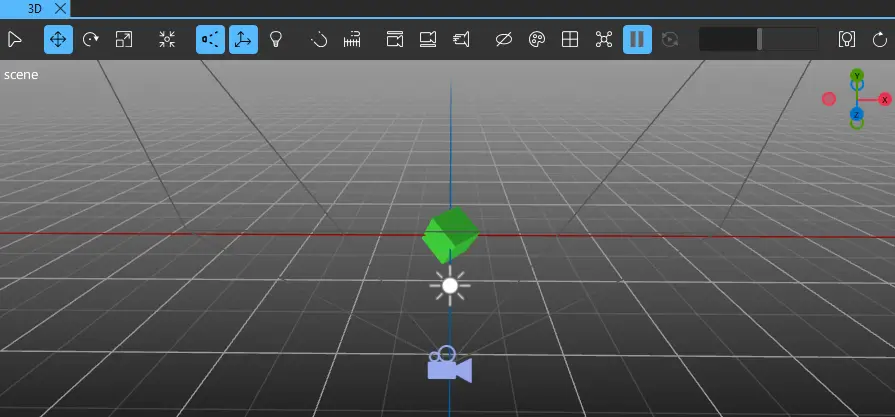Activate the Move/translate tool
This screenshot has width=895, height=417.
(x=58, y=40)
